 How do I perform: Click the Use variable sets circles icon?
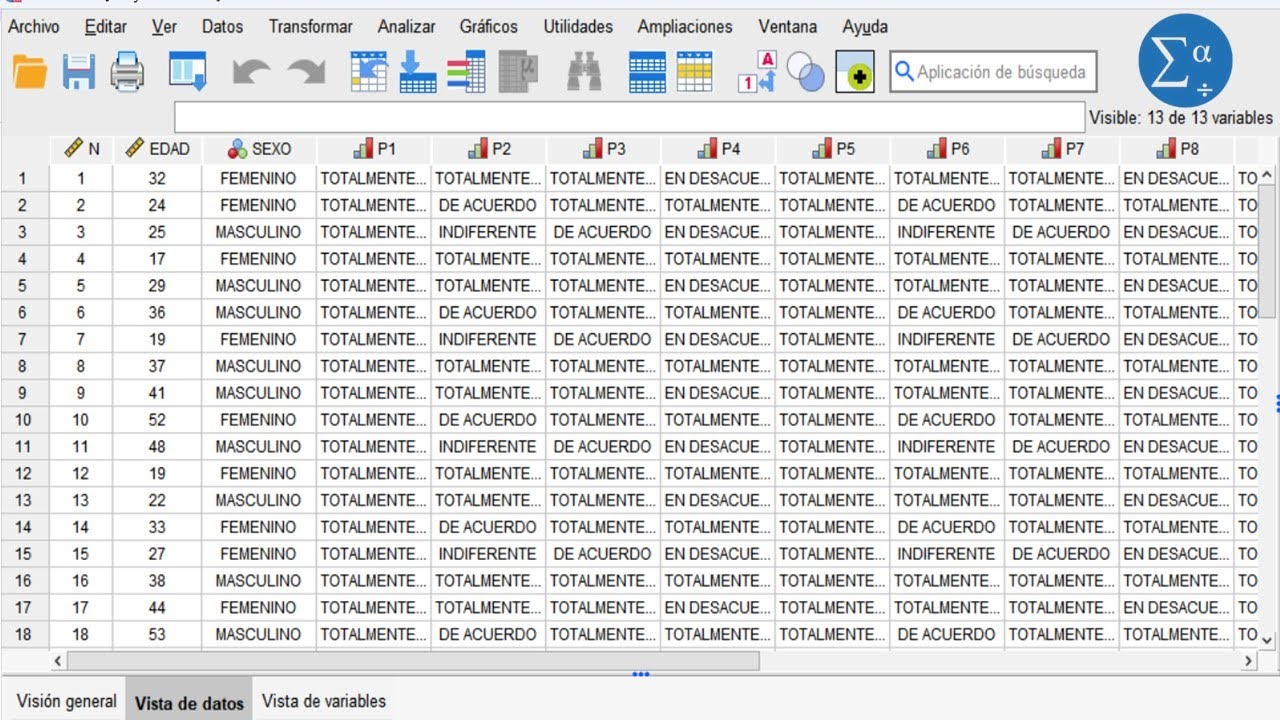(x=805, y=72)
